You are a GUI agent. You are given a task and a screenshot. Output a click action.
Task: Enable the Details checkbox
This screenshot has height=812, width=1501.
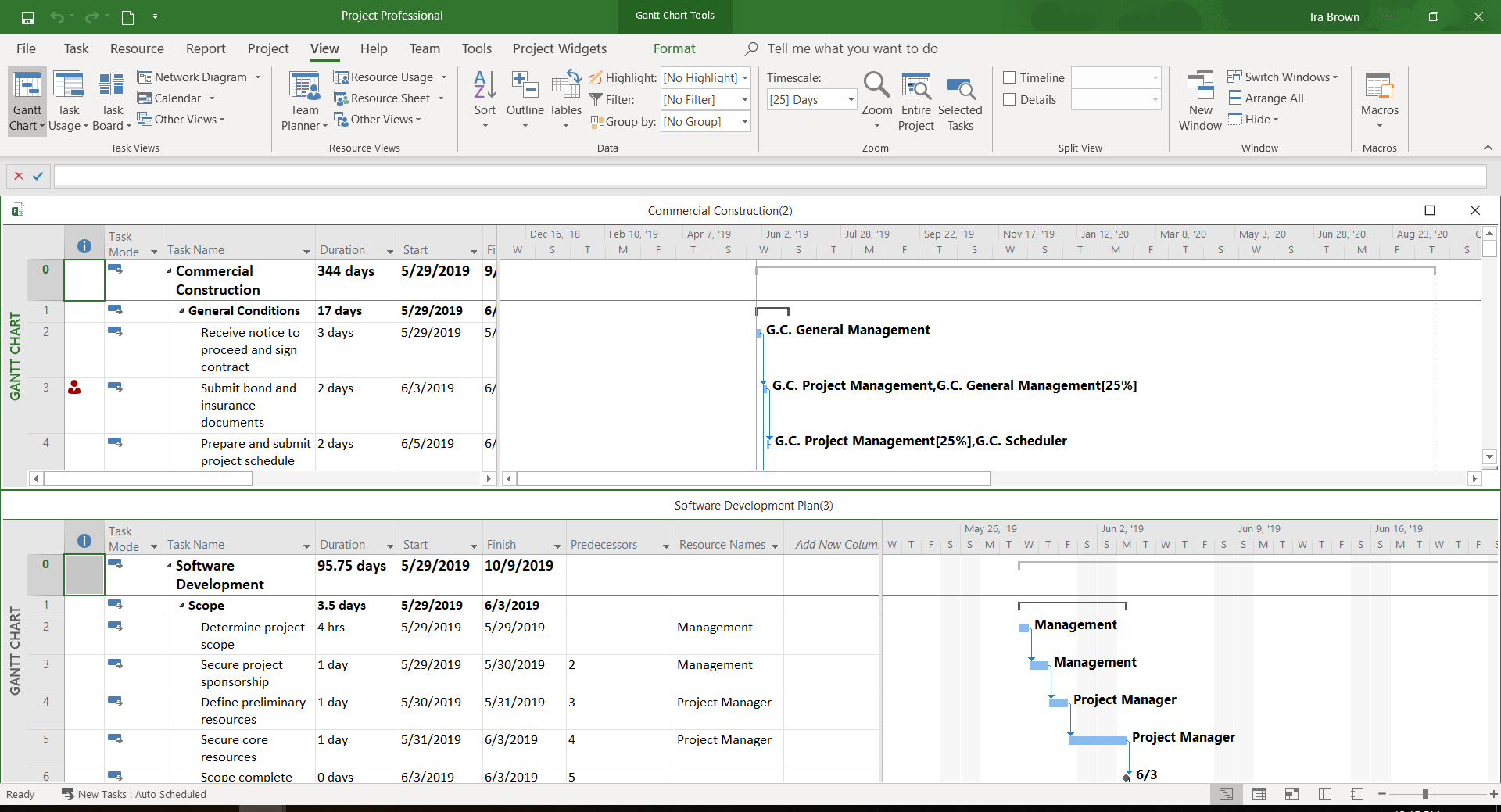coord(1009,99)
